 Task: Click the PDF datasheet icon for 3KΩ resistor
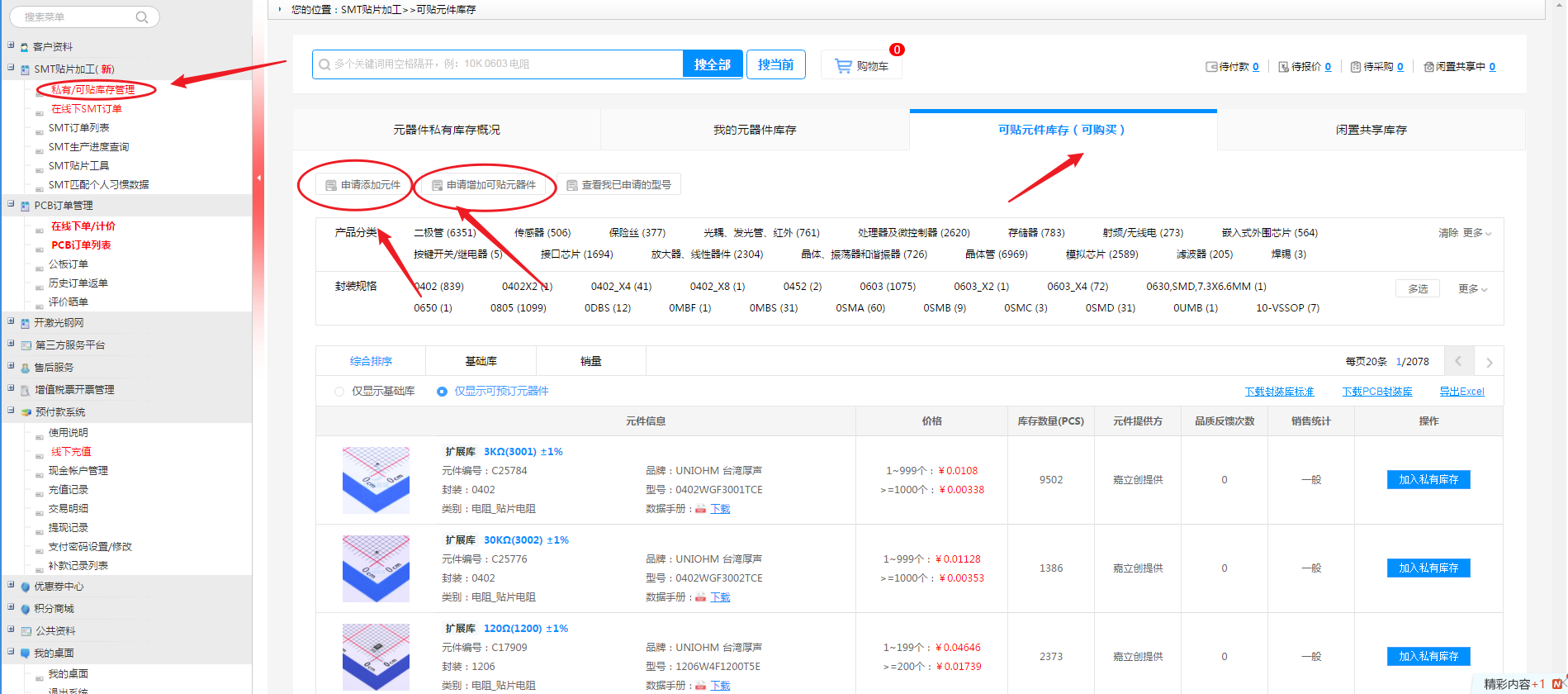click(700, 509)
